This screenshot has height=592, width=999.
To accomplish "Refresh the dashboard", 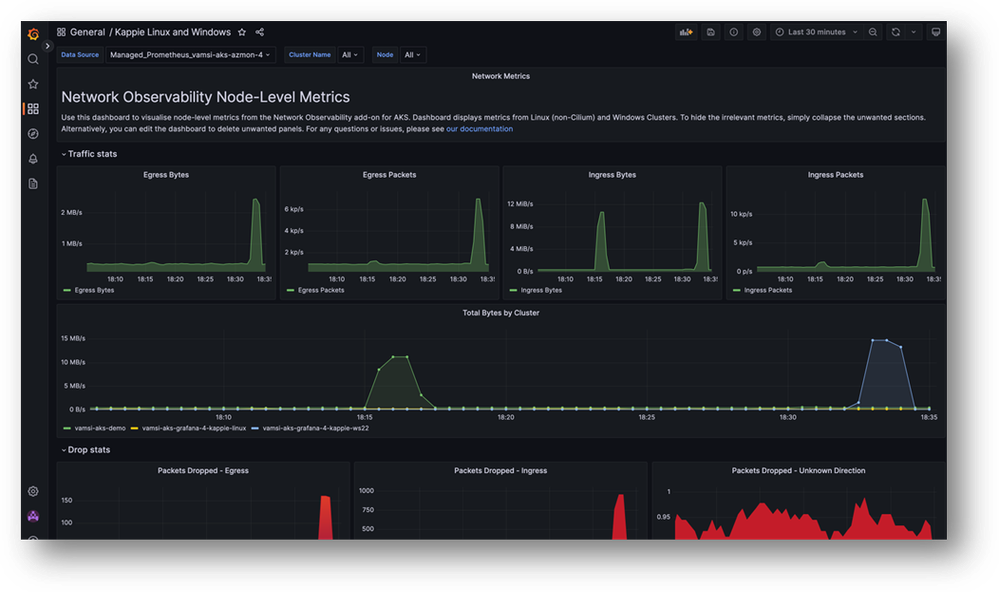I will pos(896,32).
